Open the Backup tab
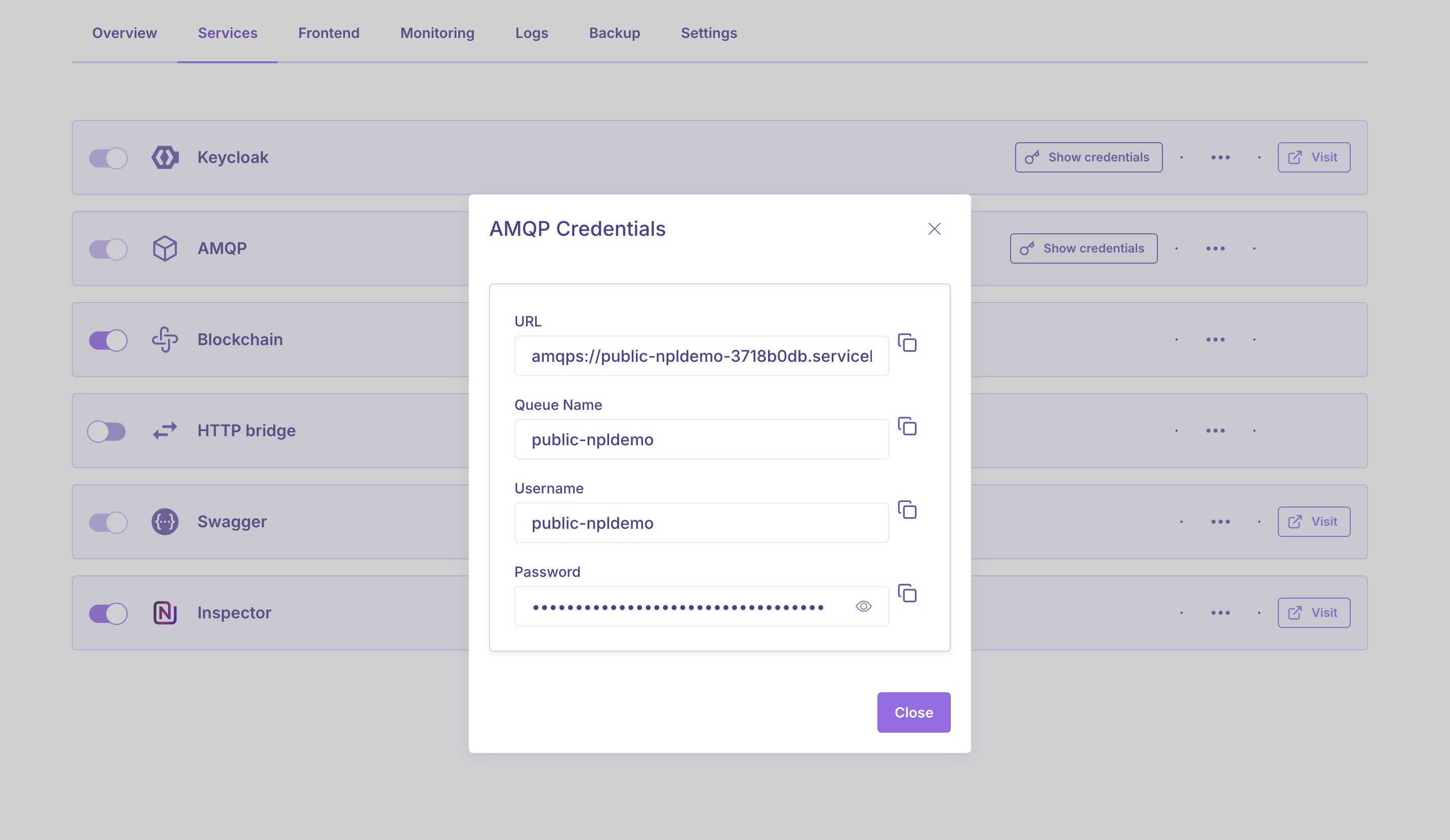The image size is (1450, 840). 614,33
